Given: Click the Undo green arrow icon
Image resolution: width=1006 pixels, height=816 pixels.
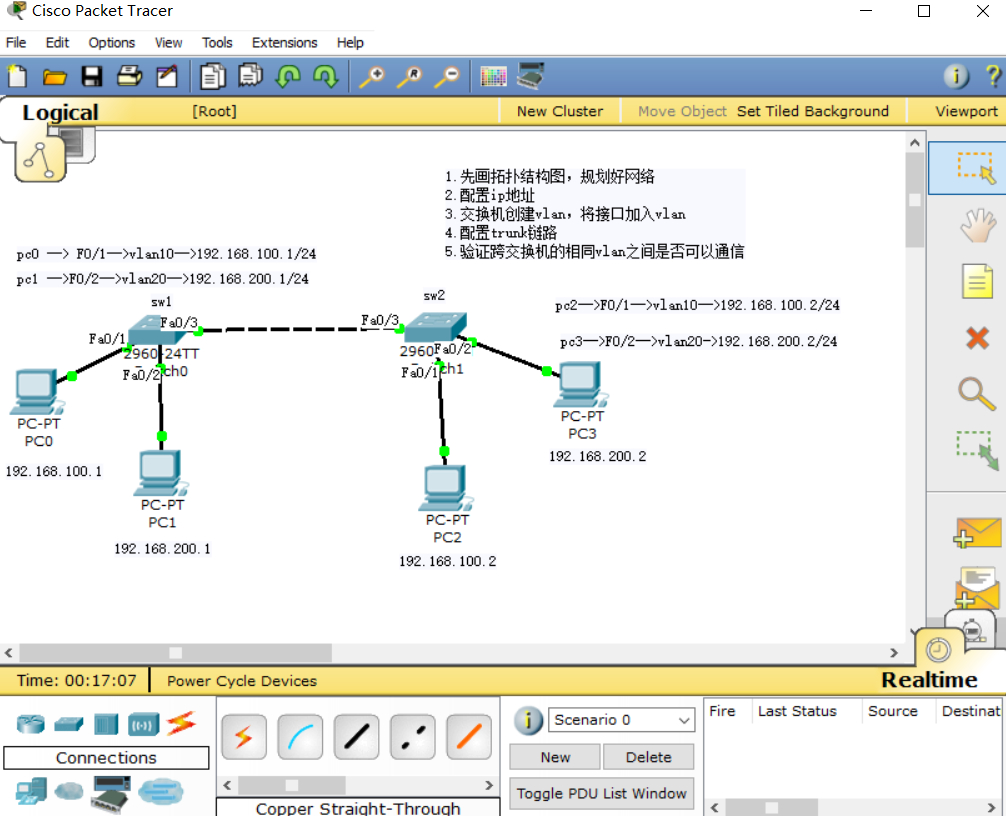Looking at the screenshot, I should point(288,76).
